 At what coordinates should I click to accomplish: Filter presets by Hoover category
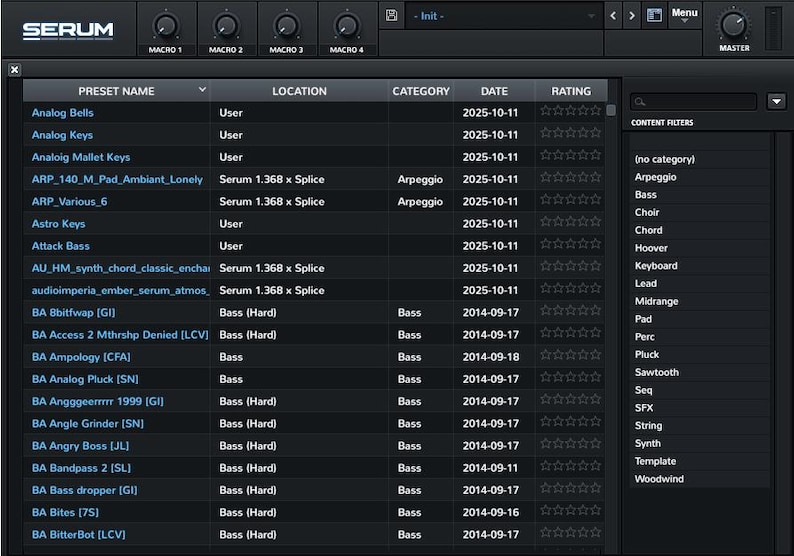pyautogui.click(x=651, y=248)
